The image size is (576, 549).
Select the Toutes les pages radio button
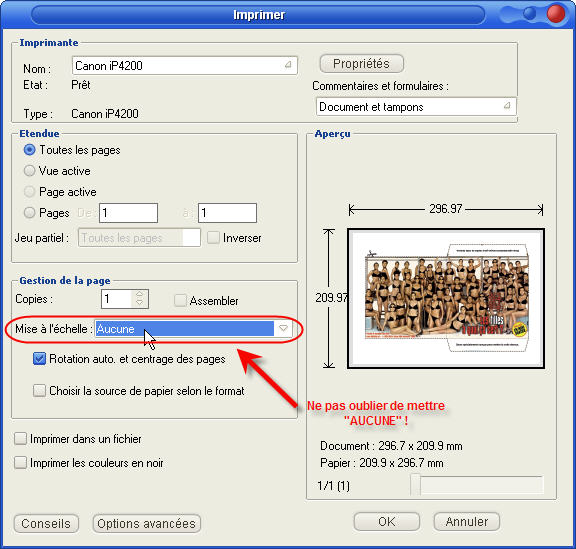coord(29,150)
